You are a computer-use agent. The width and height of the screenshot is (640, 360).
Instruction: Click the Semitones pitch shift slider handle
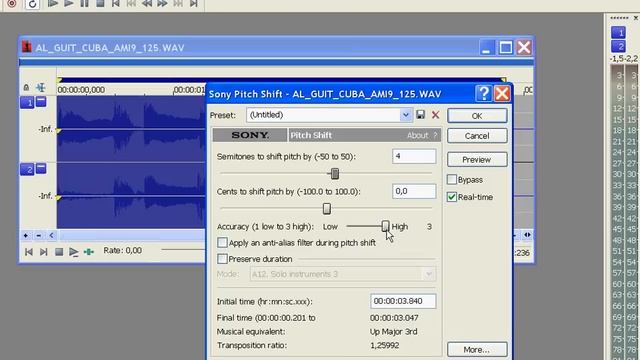[335, 174]
